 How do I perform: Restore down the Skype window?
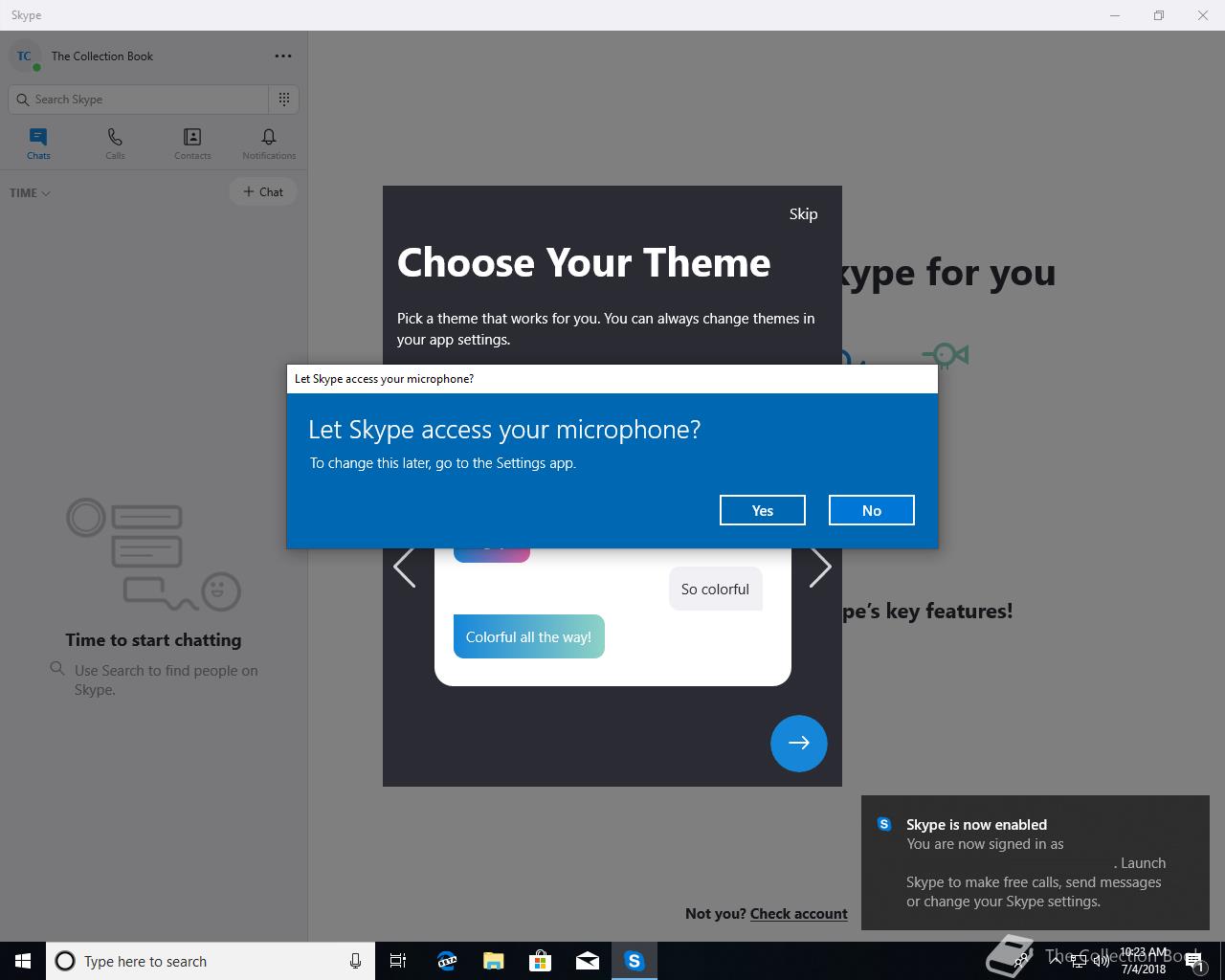coord(1159,15)
